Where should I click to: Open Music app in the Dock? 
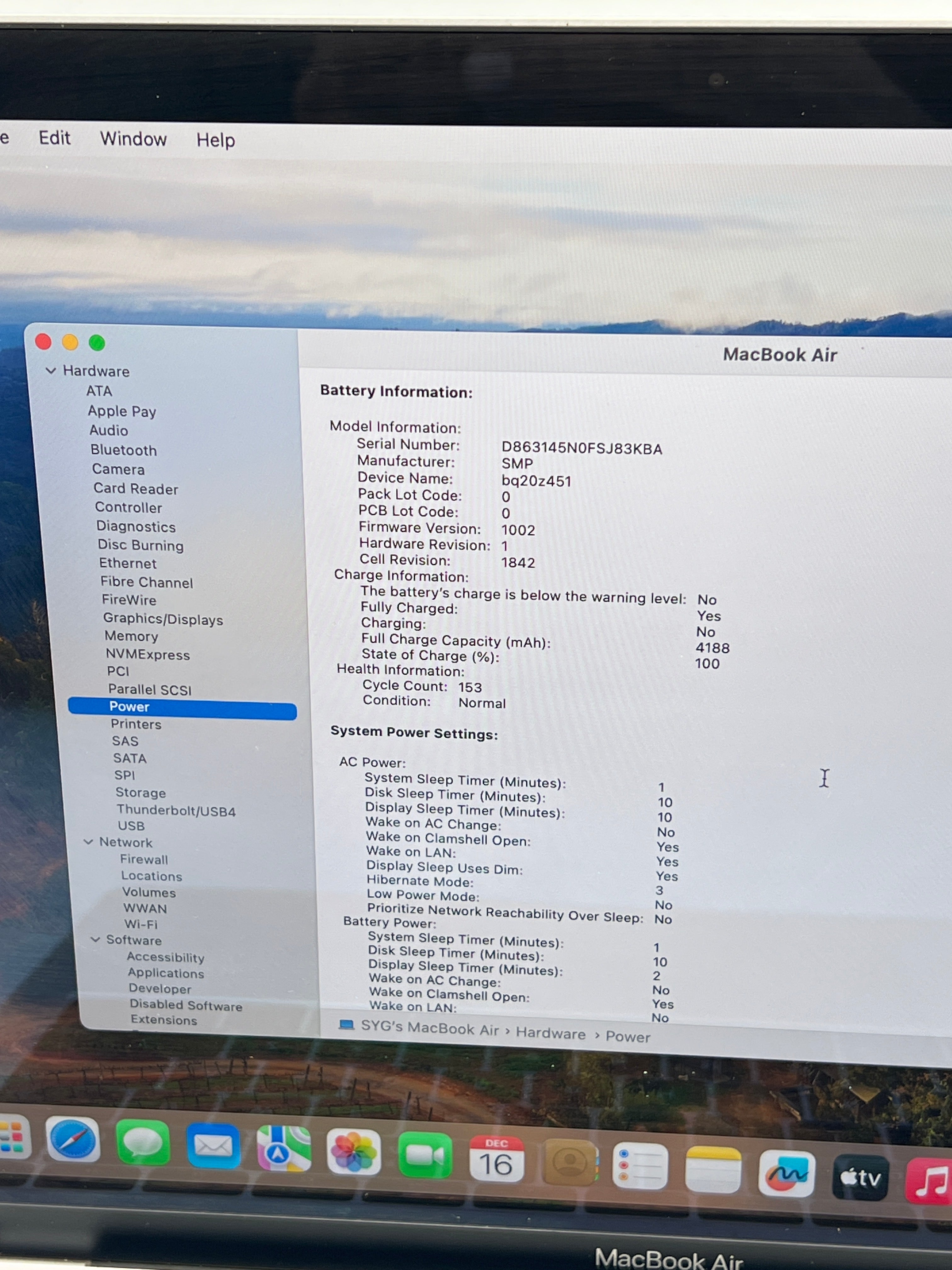click(x=930, y=1181)
